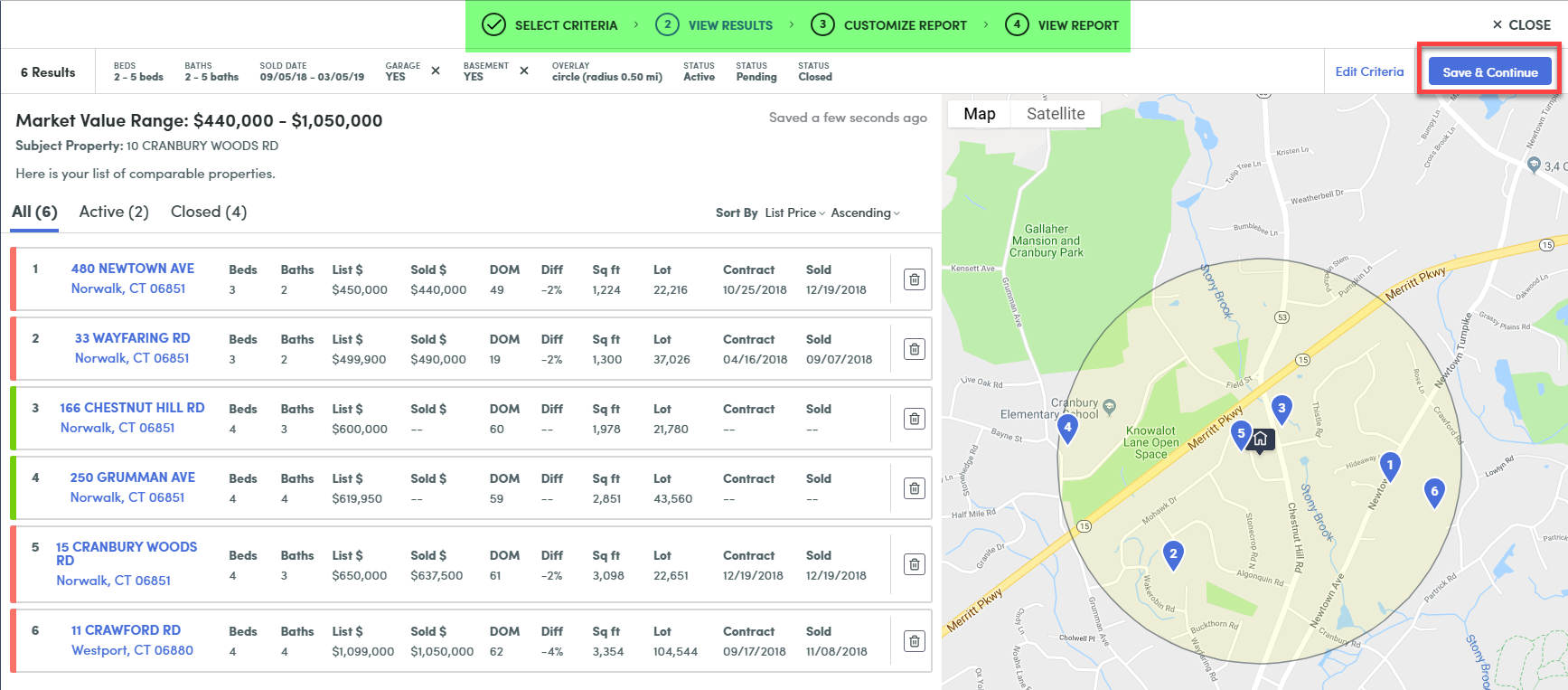Remove 166 Chestnut Hill Rd with trash icon

pyautogui.click(x=914, y=419)
